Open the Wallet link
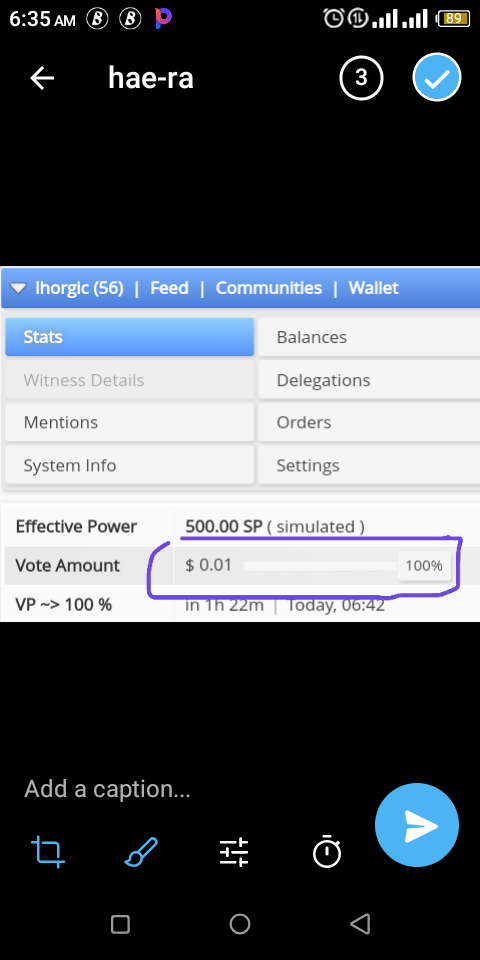480x960 pixels. pyautogui.click(x=373, y=288)
